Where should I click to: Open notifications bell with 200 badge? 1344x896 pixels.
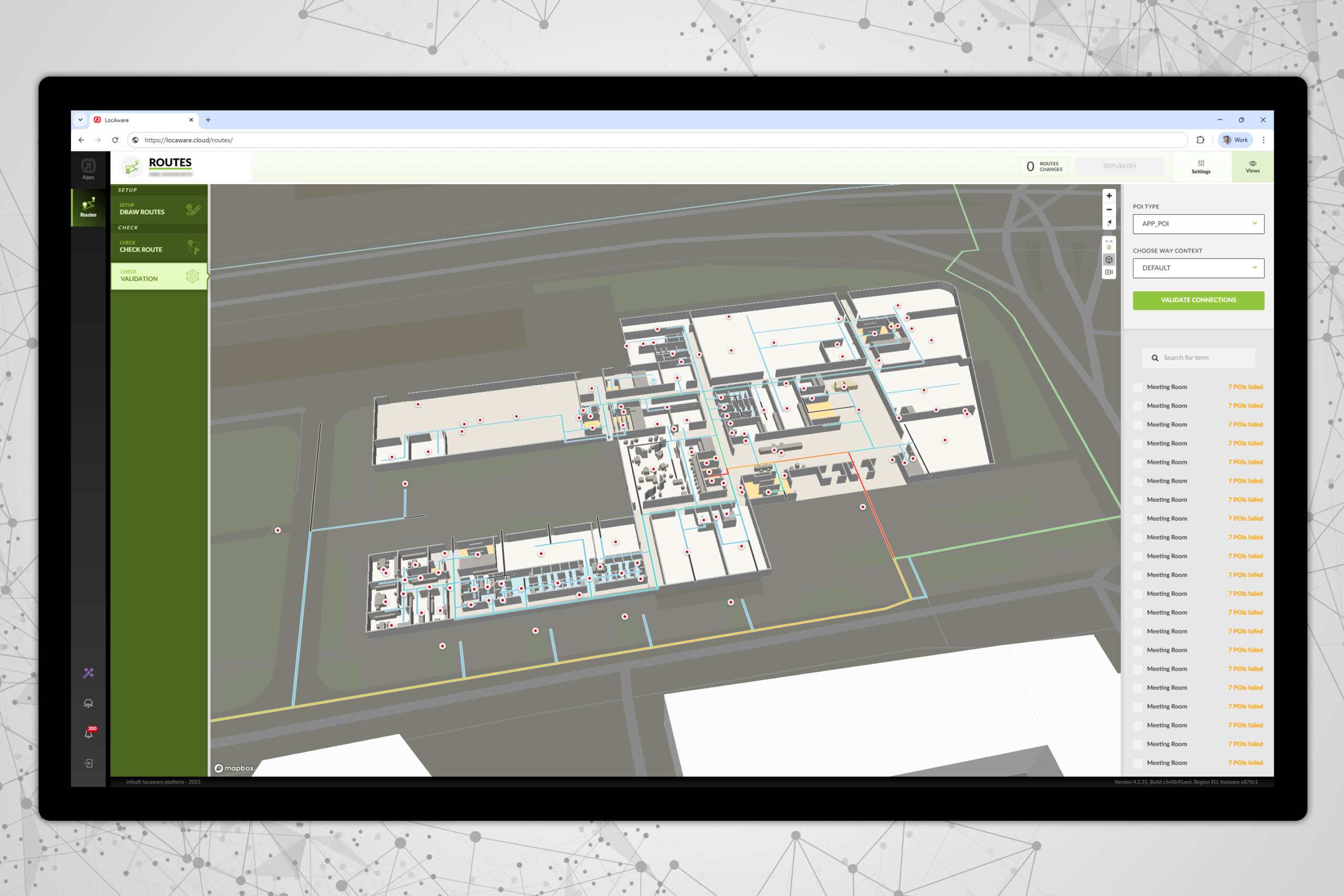(x=89, y=734)
